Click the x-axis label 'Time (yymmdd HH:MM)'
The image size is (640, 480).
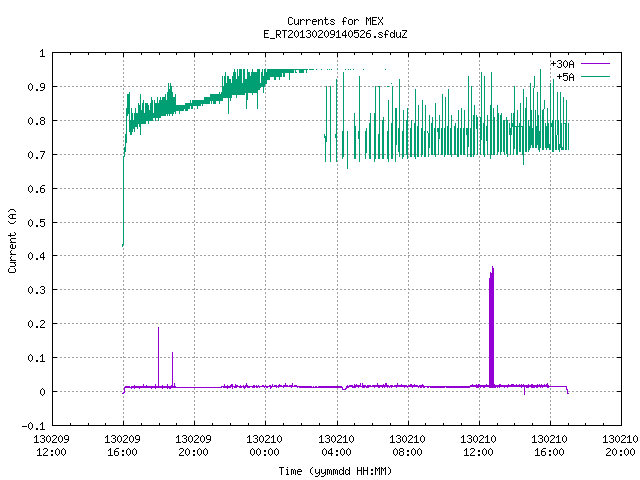pyautogui.click(x=335, y=471)
